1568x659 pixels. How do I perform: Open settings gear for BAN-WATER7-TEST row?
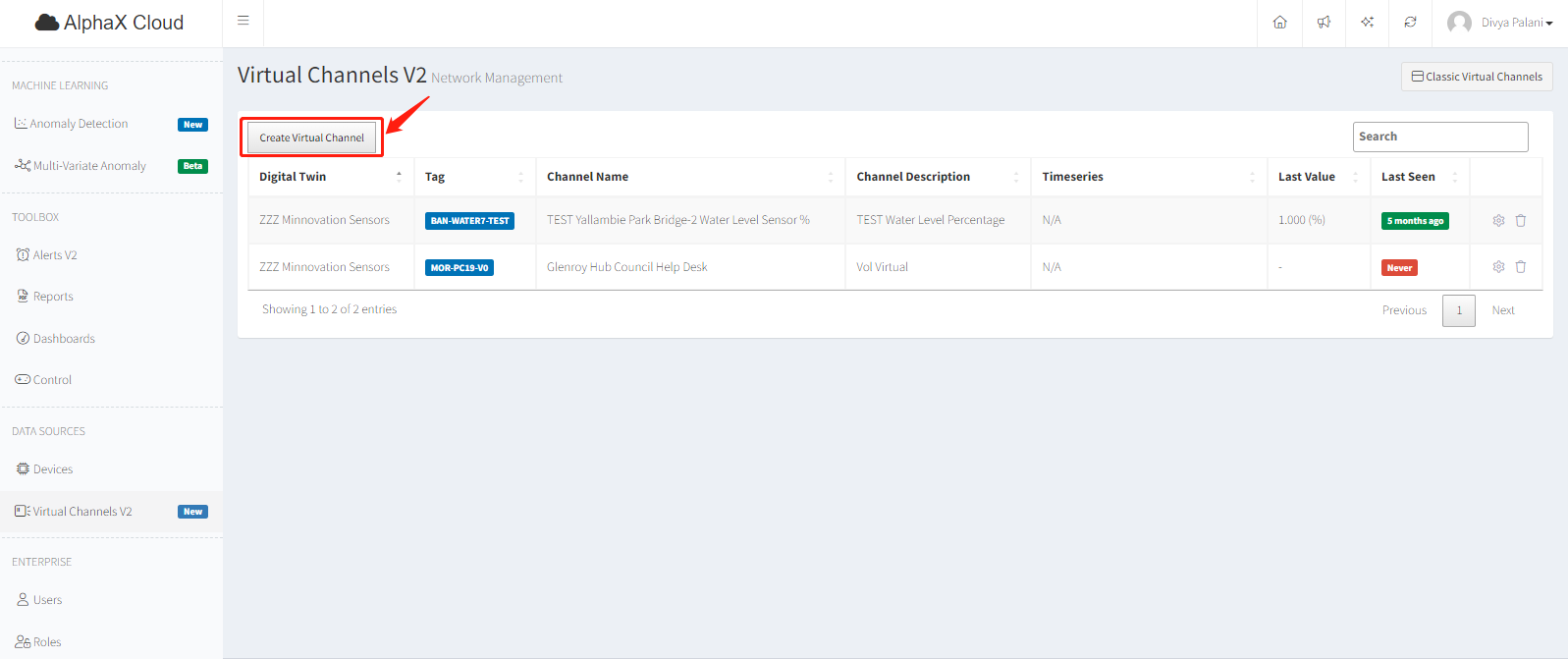1498,221
